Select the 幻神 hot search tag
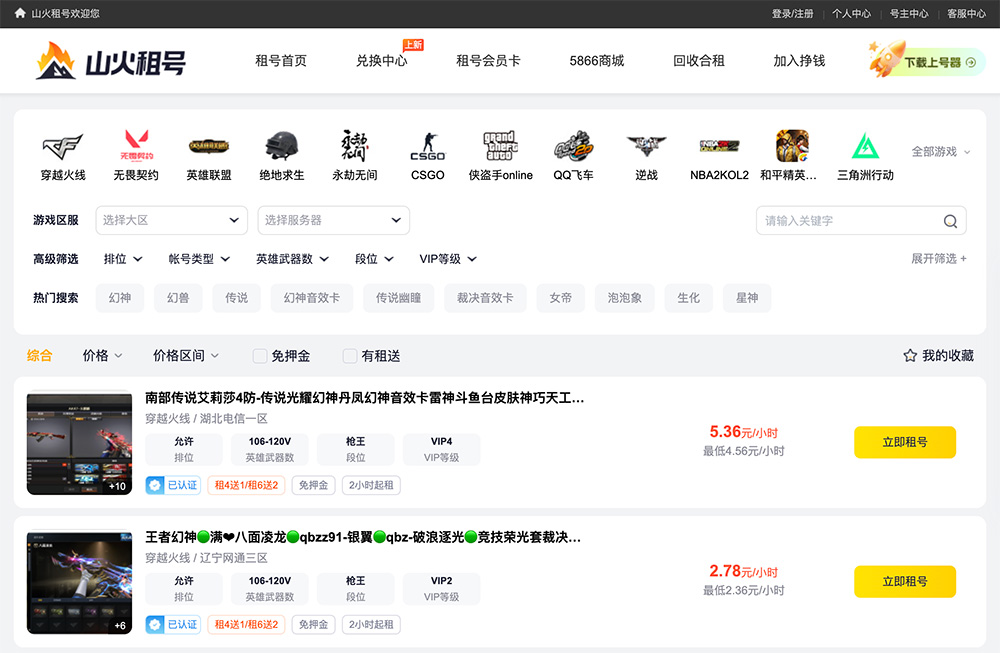Image resolution: width=1000 pixels, height=653 pixels. [120, 298]
